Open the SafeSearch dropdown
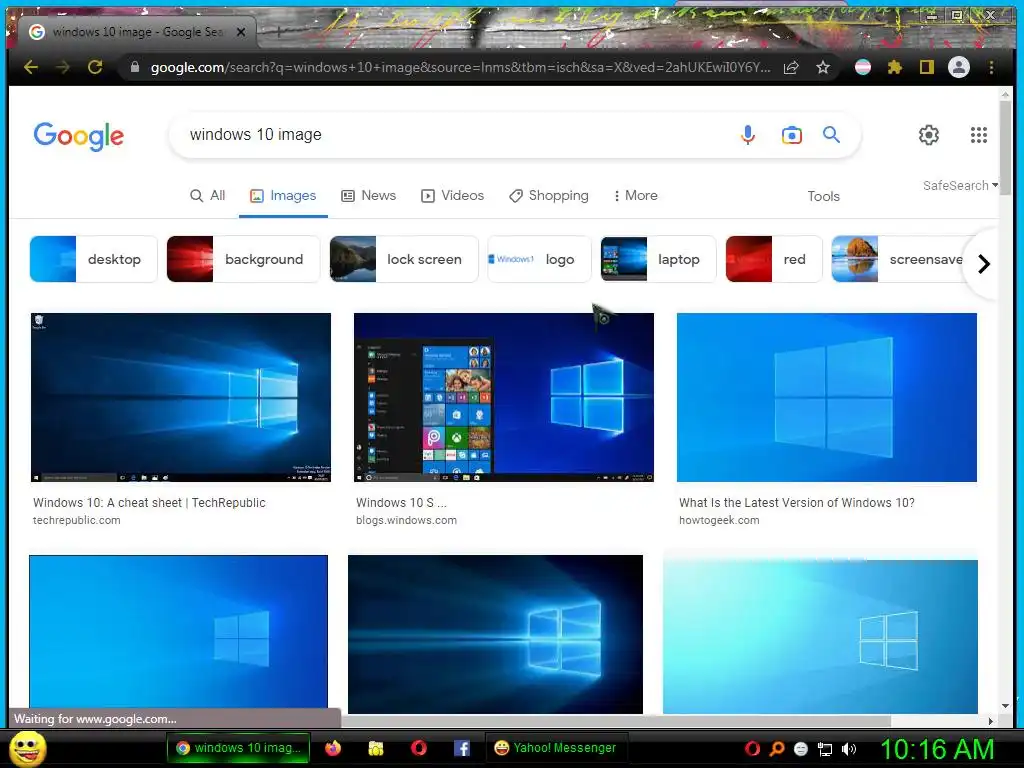 pos(960,185)
